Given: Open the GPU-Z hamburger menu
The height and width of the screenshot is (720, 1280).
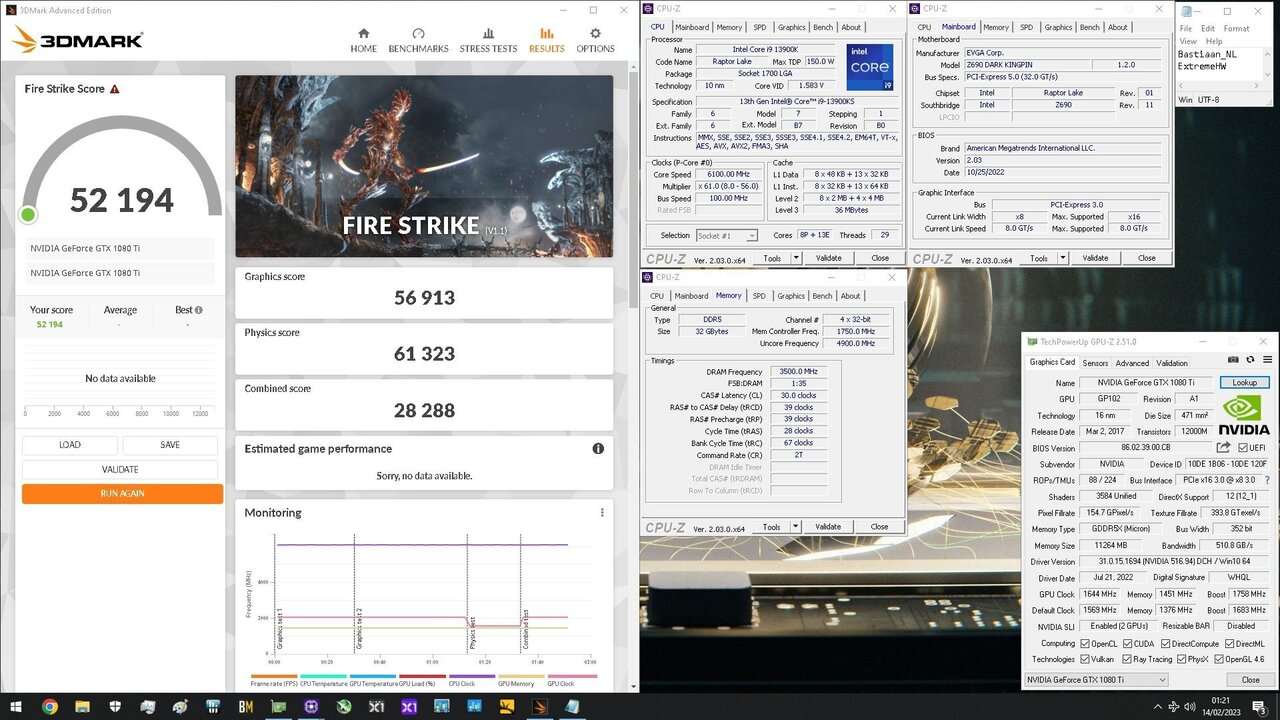Looking at the screenshot, I should click(1267, 360).
